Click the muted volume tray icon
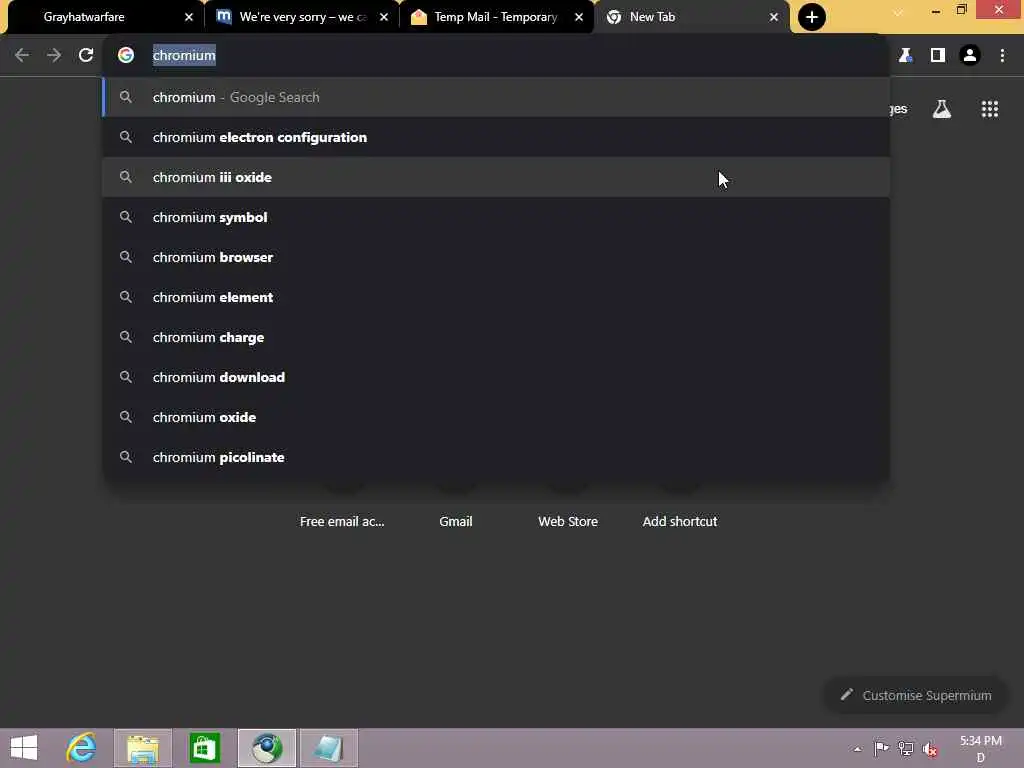This screenshot has width=1024, height=768. click(930, 749)
